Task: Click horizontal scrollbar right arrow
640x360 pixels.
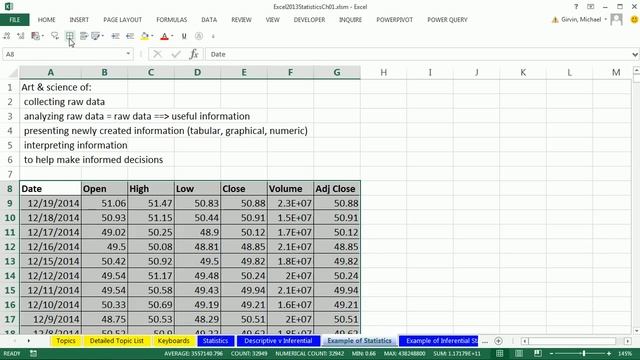Action: pyautogui.click(x=628, y=341)
